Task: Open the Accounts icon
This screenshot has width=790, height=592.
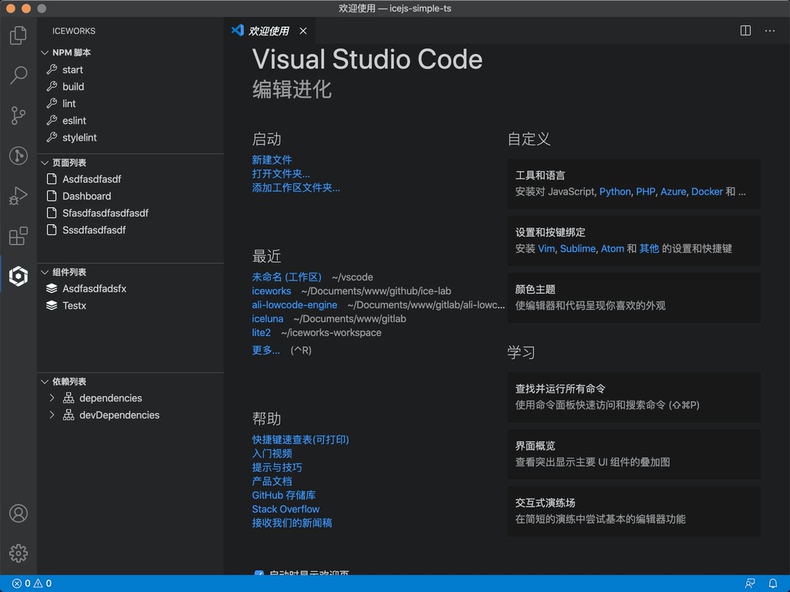Action: [18, 513]
